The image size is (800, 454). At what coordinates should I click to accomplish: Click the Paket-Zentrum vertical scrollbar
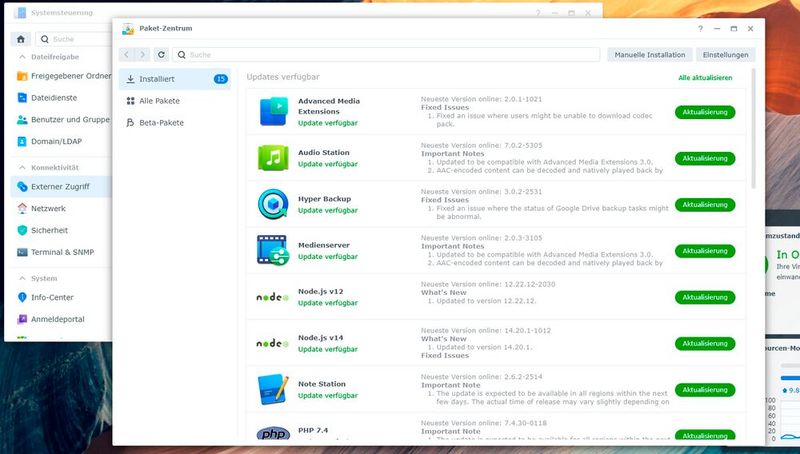click(753, 128)
